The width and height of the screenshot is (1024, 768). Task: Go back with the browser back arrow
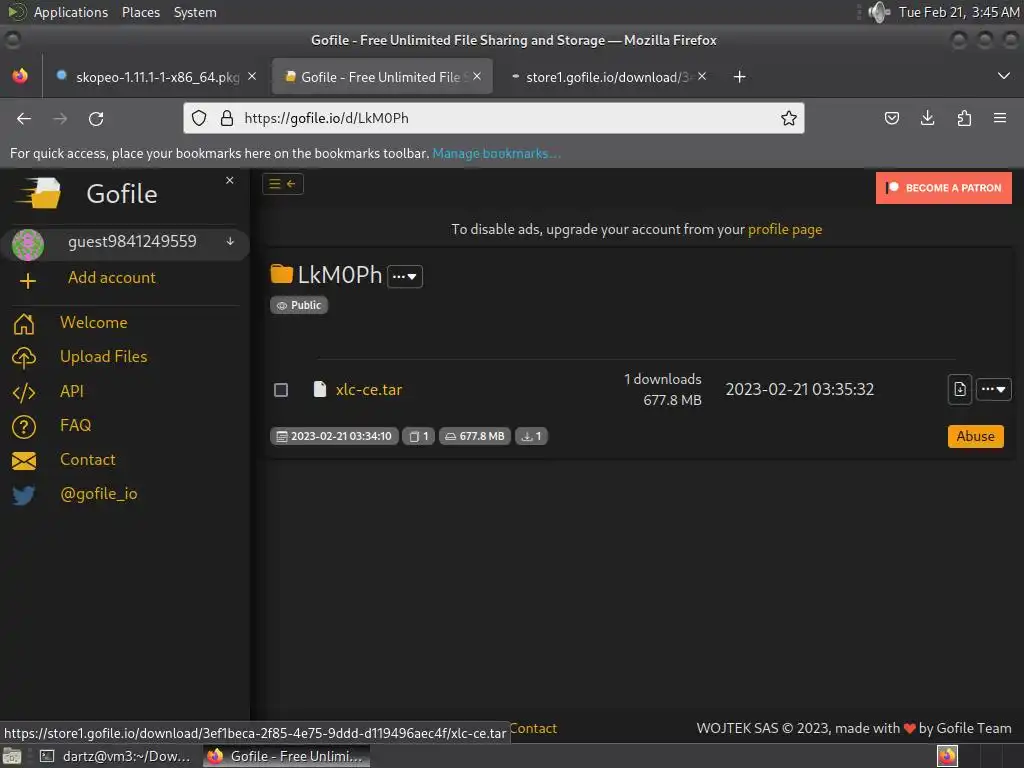point(24,118)
